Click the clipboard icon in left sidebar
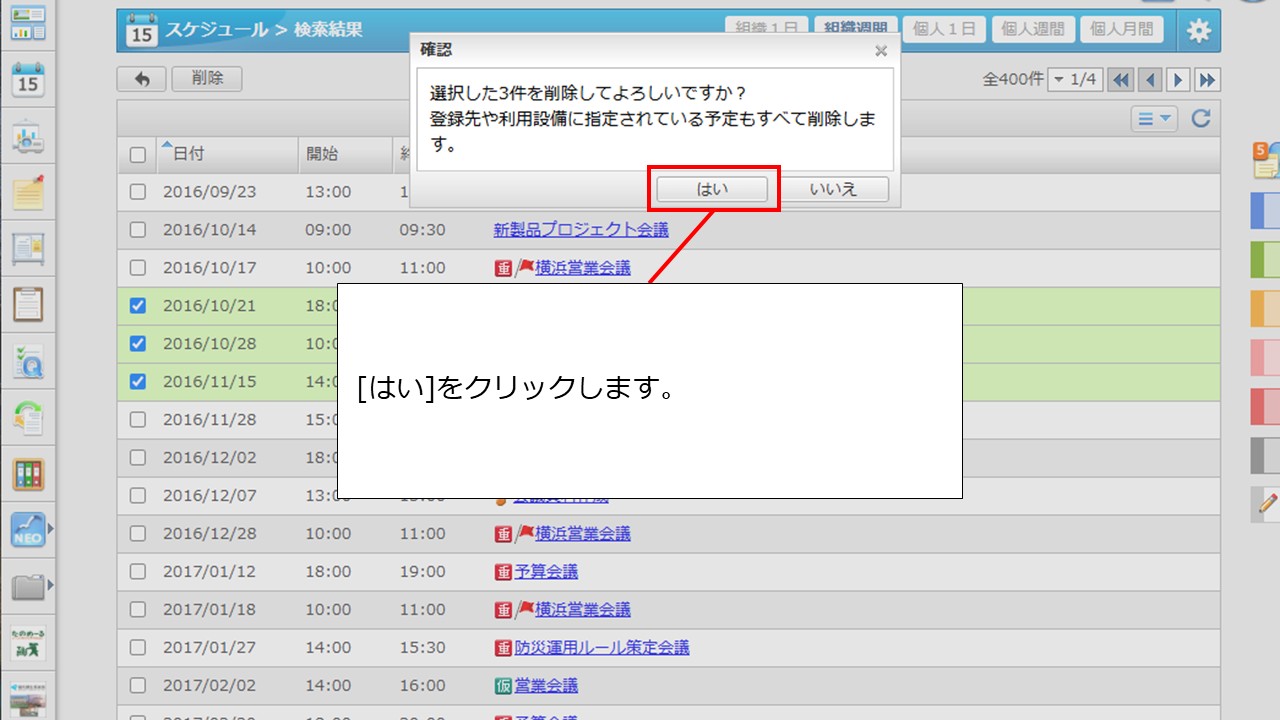This screenshot has height=720, width=1280. 28,303
